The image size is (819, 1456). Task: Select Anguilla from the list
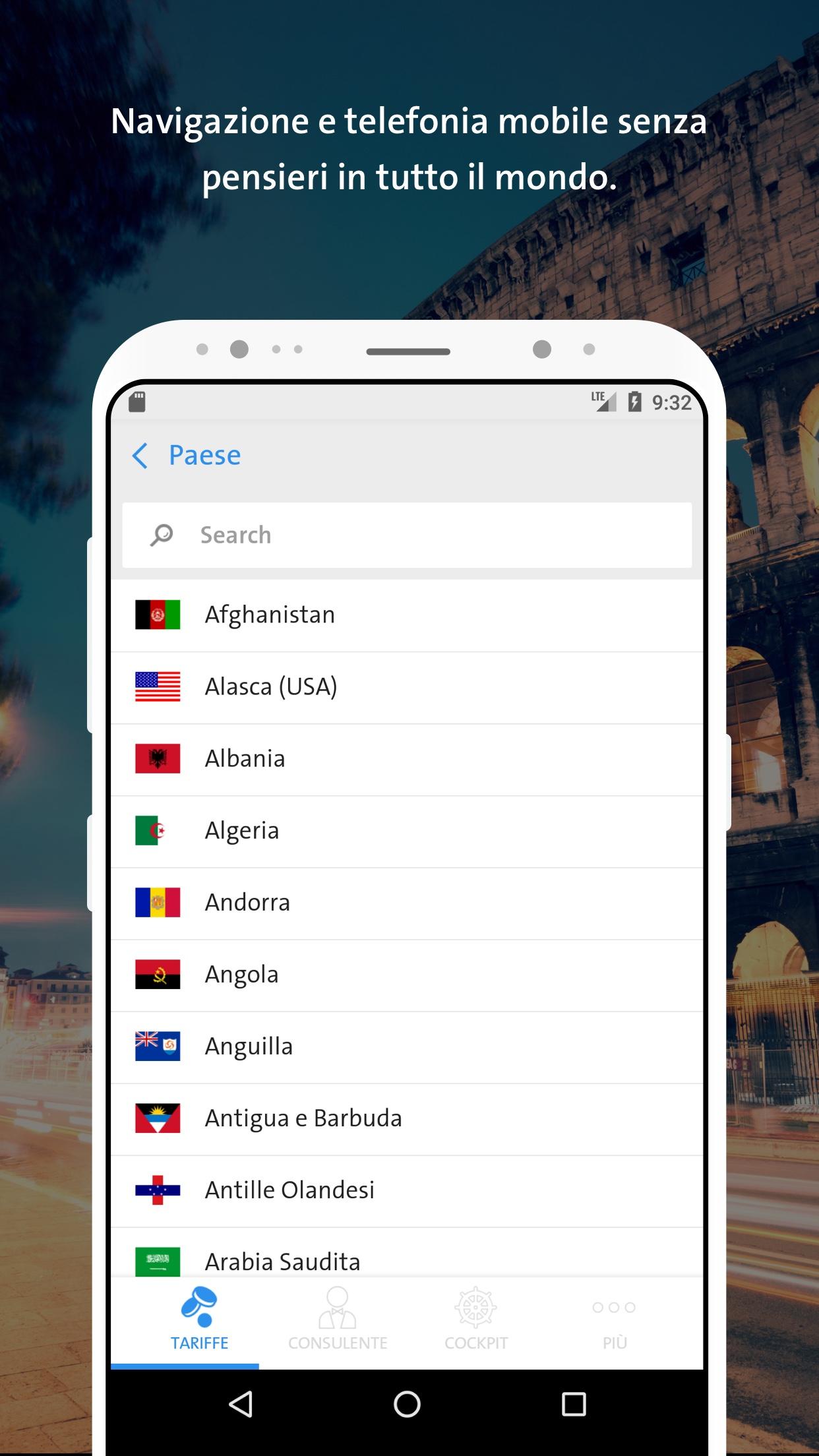pyautogui.click(x=407, y=1047)
